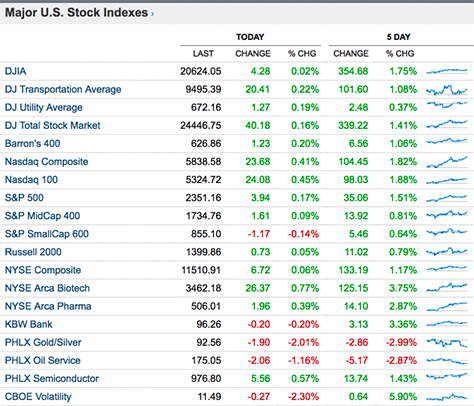Click the Russell 2000 sparkline chart
The image size is (474, 406).
(447, 251)
